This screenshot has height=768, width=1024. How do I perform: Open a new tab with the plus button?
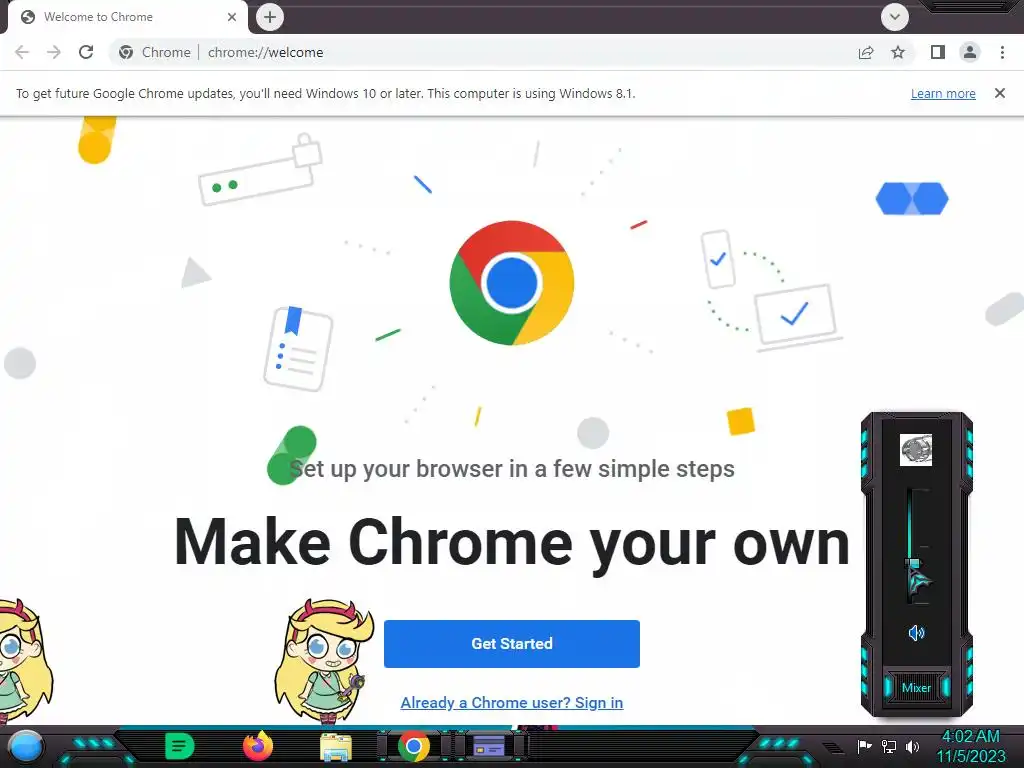point(270,17)
